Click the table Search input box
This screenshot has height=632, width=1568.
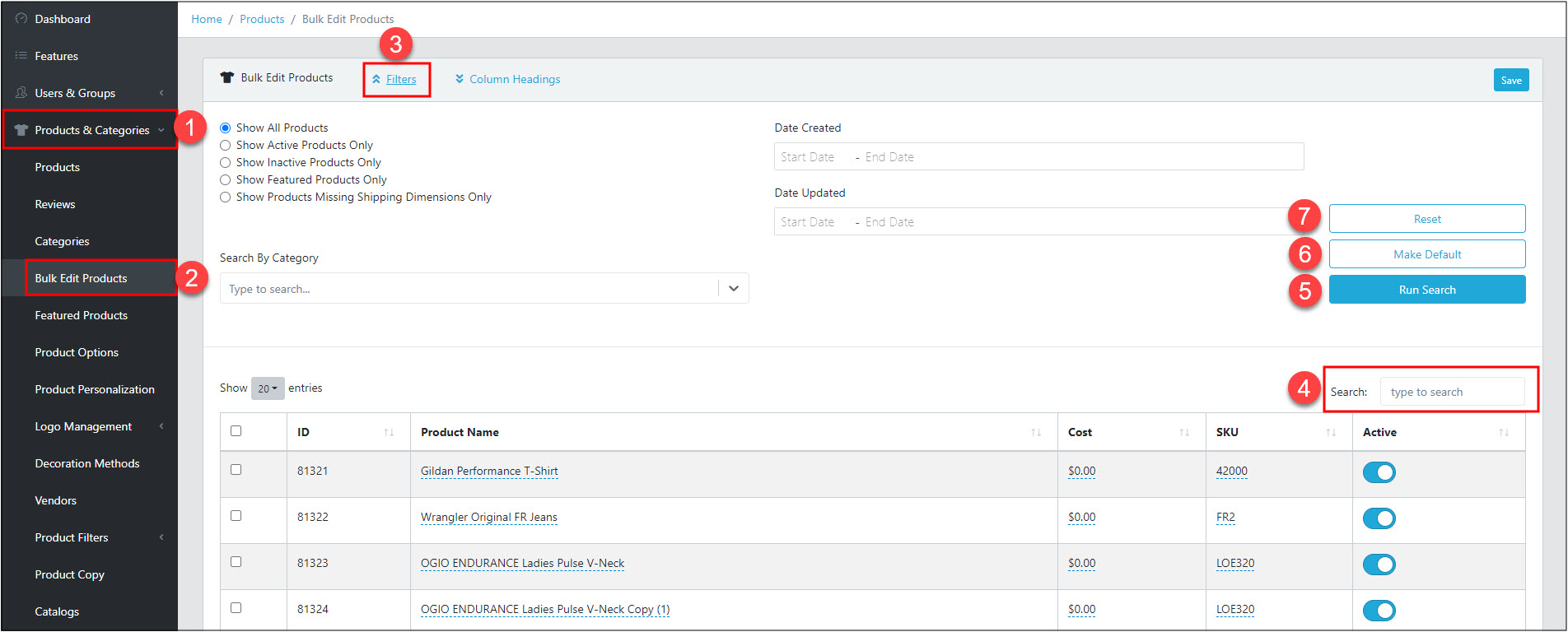pyautogui.click(x=1452, y=393)
